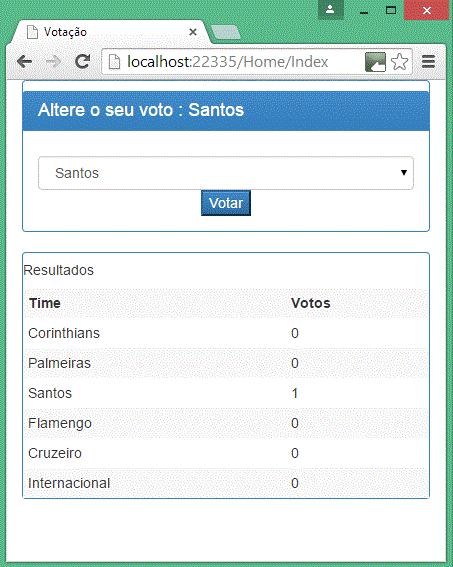This screenshot has height=567, width=453.
Task: Click the localhost address bar URL
Action: pyautogui.click(x=228, y=62)
